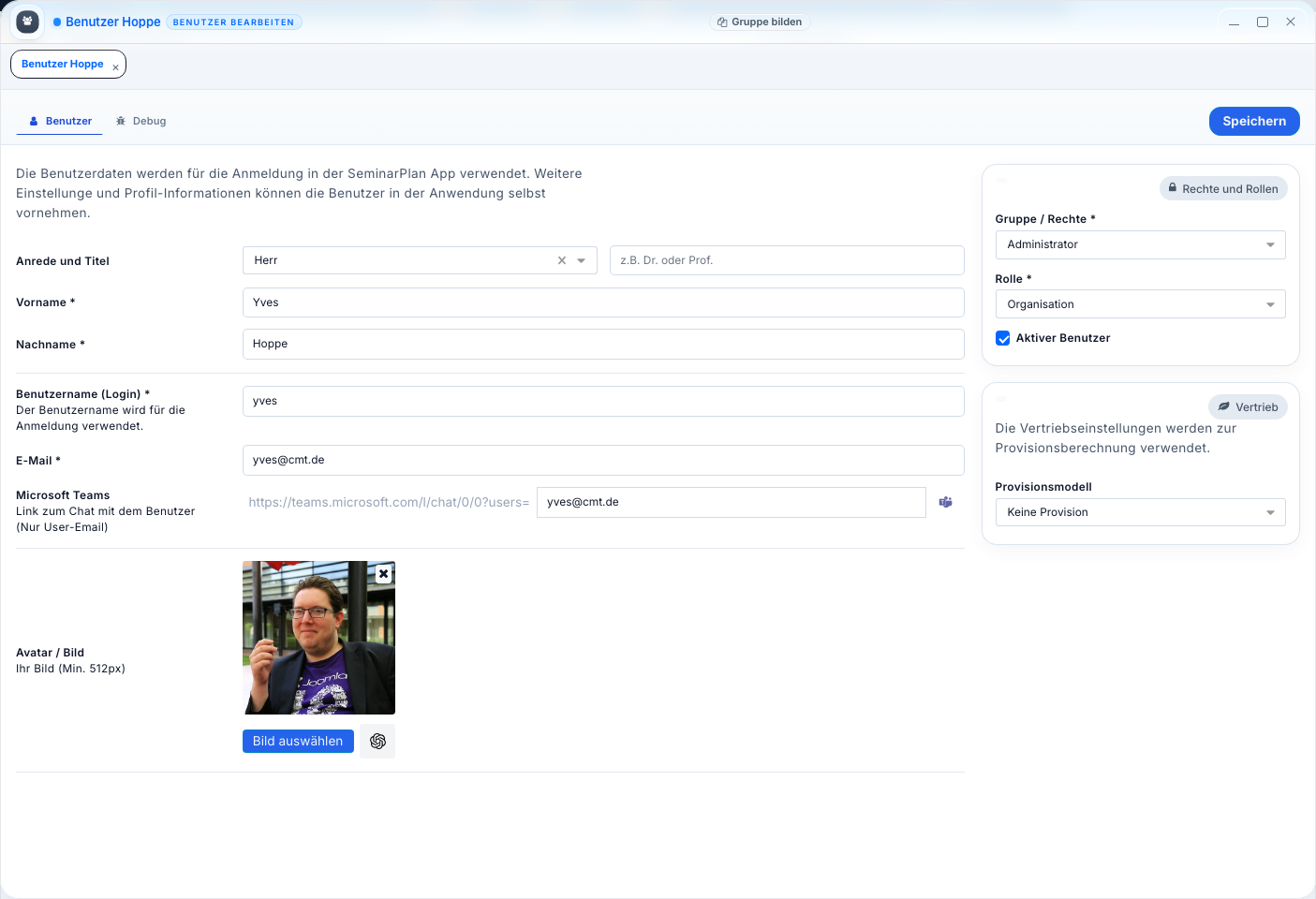Click the Speichern button

(x=1253, y=122)
